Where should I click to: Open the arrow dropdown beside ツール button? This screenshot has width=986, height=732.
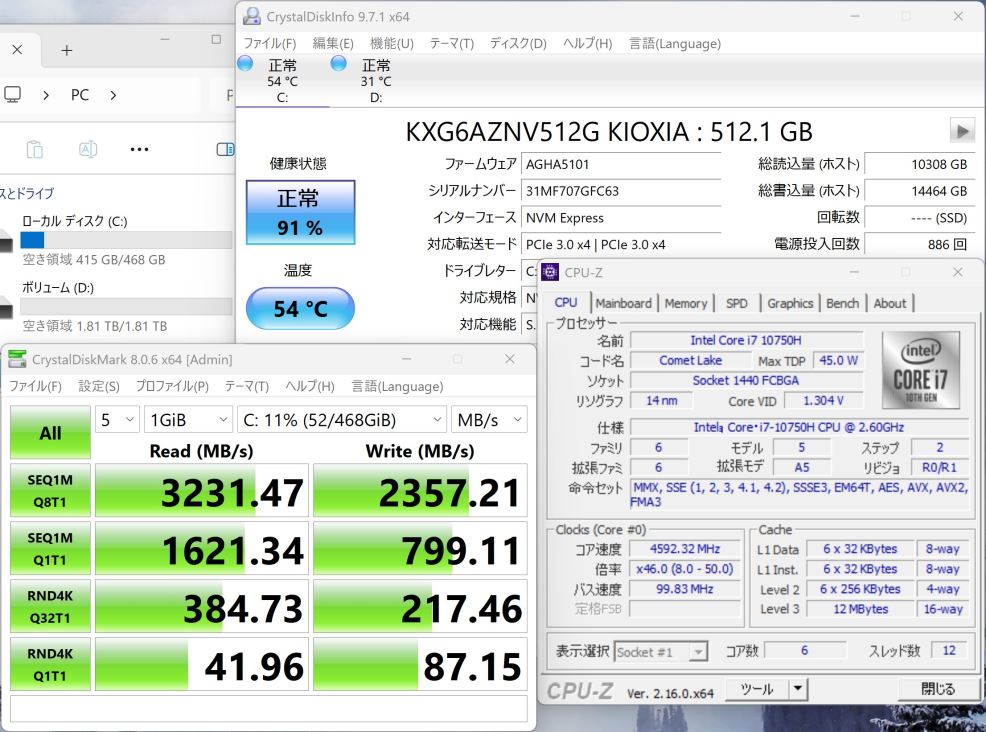click(797, 689)
